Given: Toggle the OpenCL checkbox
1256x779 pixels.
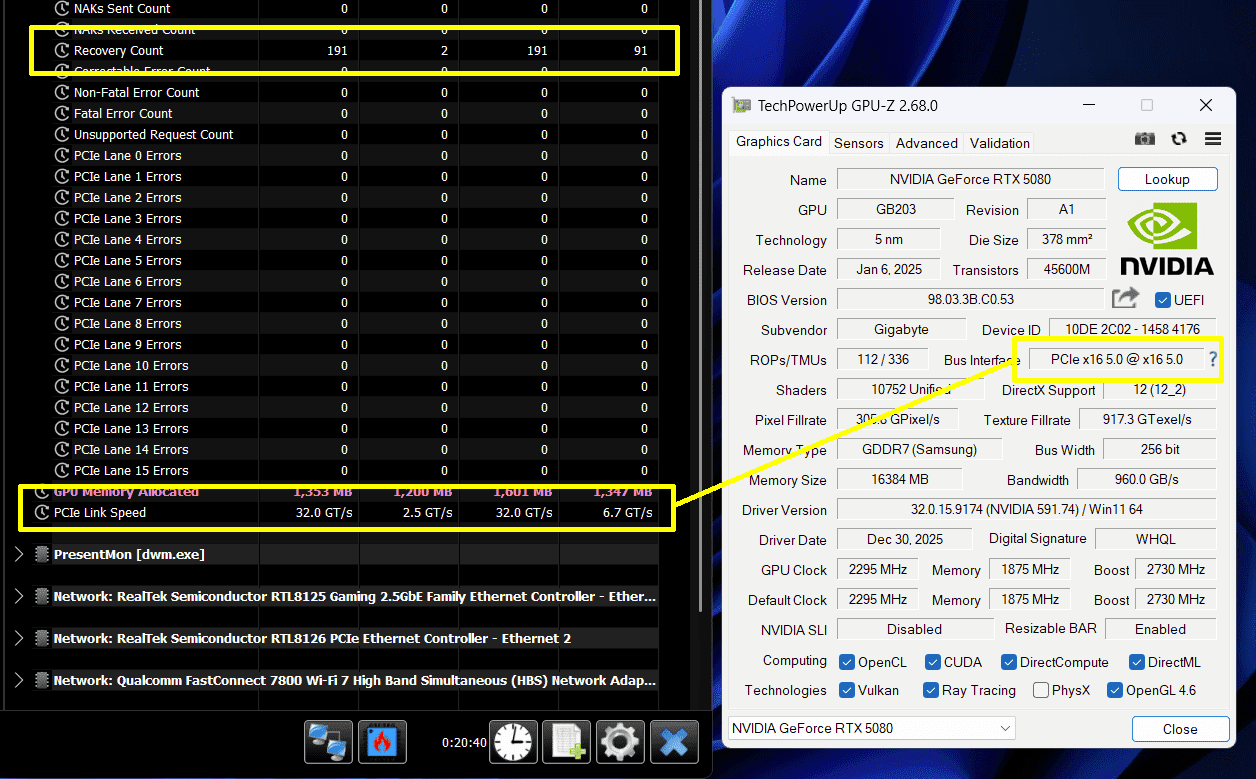Looking at the screenshot, I should coord(846,662).
